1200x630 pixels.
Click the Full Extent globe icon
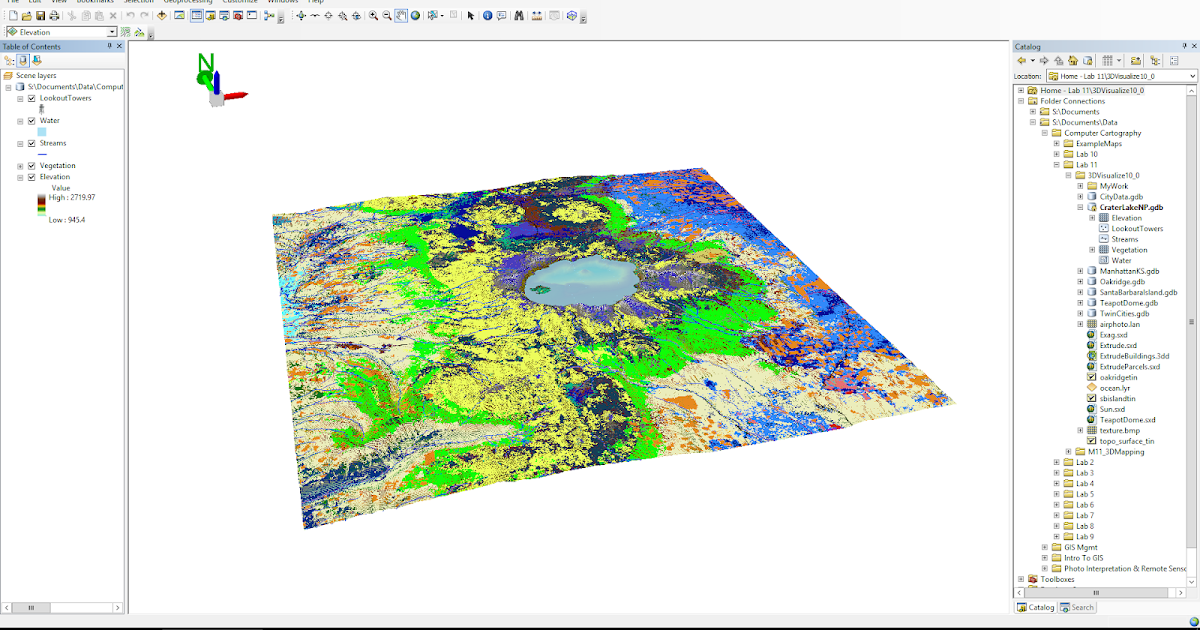416,16
